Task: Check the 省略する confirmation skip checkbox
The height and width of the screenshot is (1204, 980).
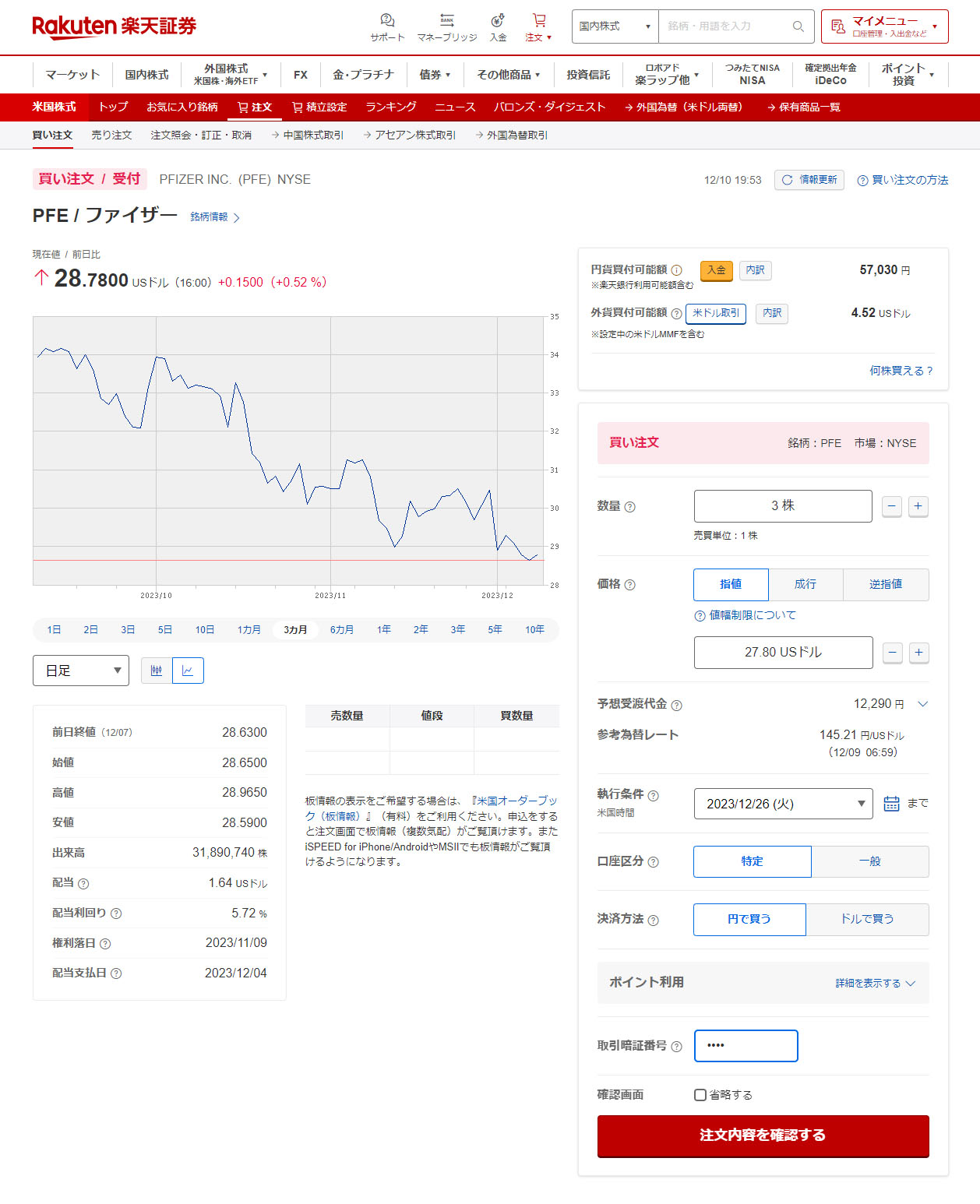Action: [700, 1095]
